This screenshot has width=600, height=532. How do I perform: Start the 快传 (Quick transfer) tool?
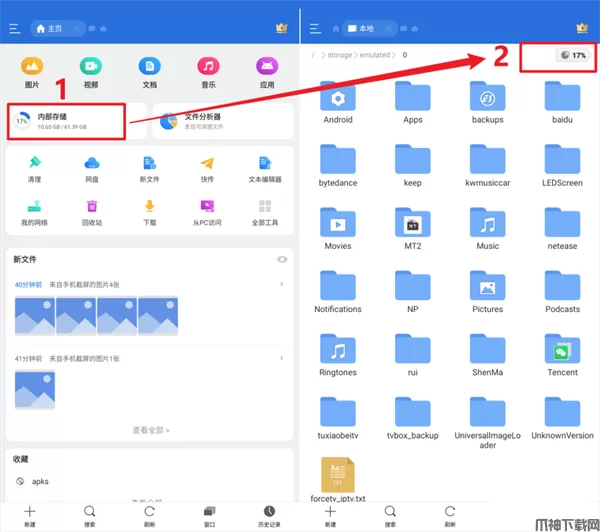tap(207, 169)
